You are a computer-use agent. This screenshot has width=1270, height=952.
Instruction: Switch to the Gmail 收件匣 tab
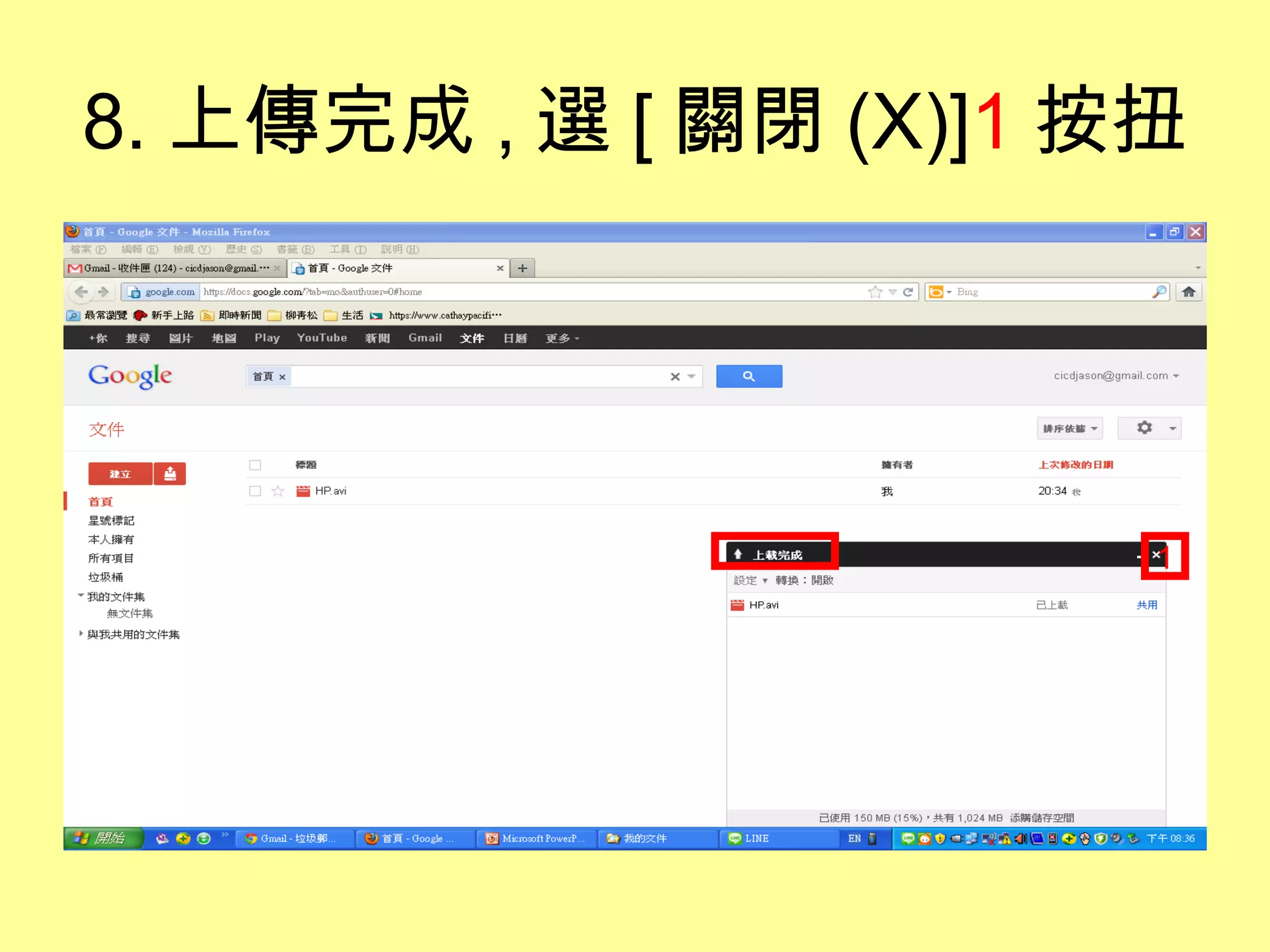(175, 268)
